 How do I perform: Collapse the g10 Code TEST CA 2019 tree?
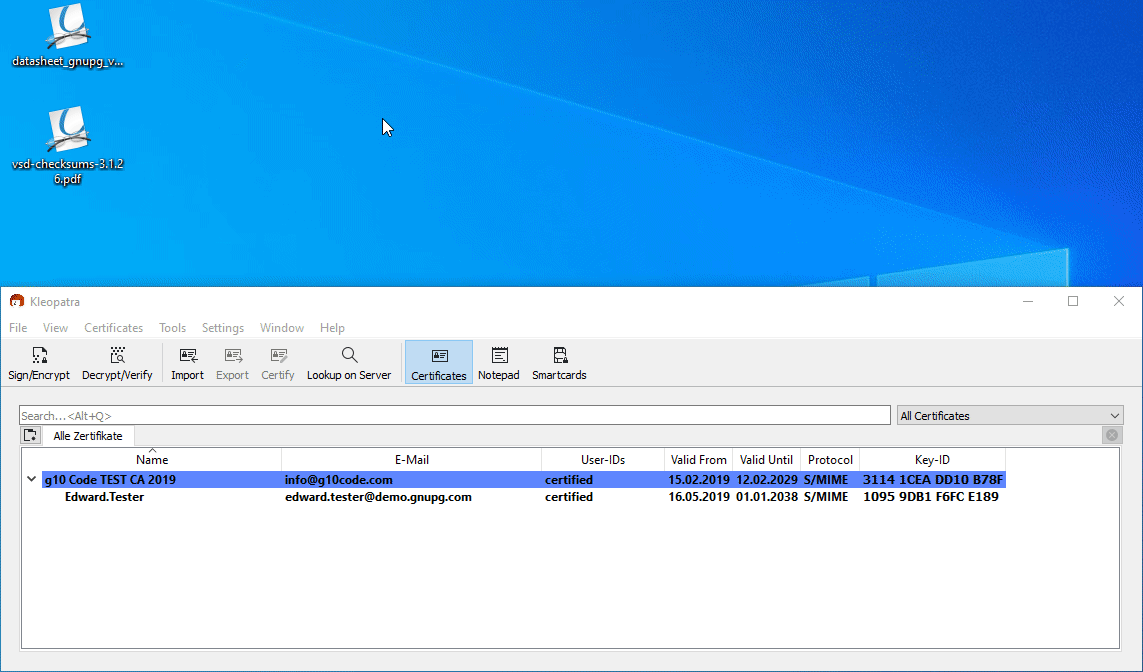click(31, 480)
